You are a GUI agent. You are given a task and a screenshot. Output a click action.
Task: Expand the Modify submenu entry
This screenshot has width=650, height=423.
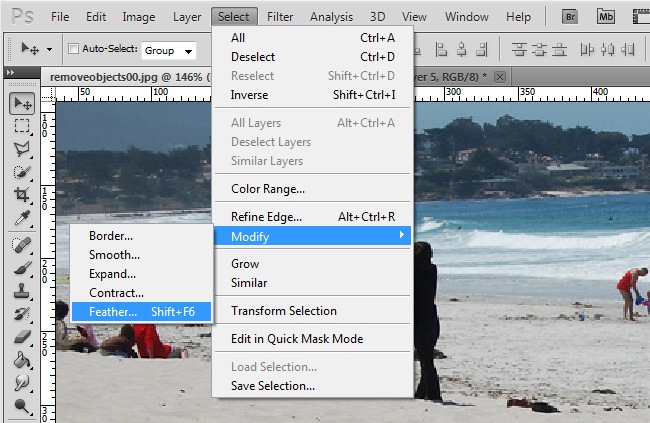(313, 236)
